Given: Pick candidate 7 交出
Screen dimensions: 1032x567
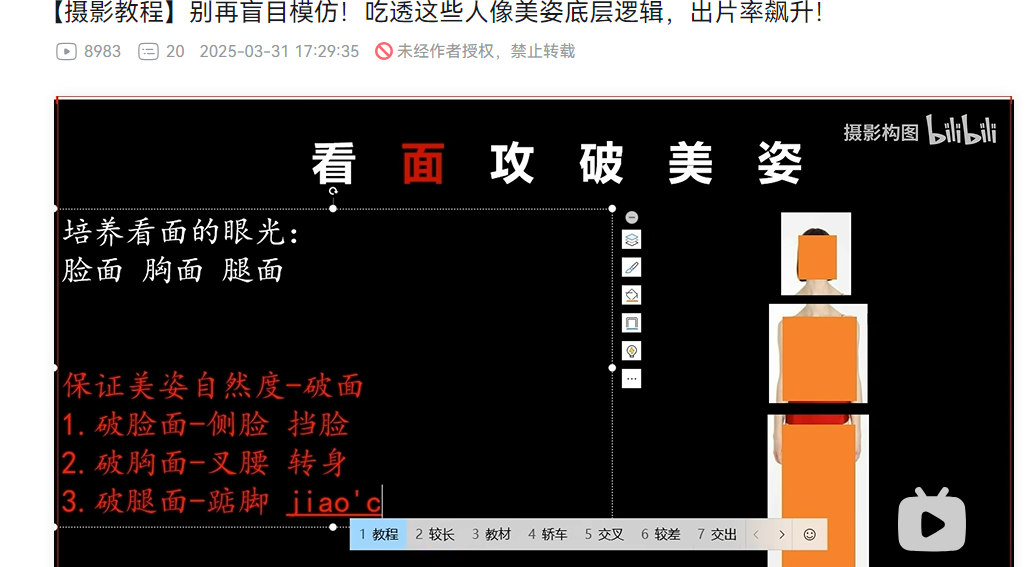Looking at the screenshot, I should [x=717, y=535].
